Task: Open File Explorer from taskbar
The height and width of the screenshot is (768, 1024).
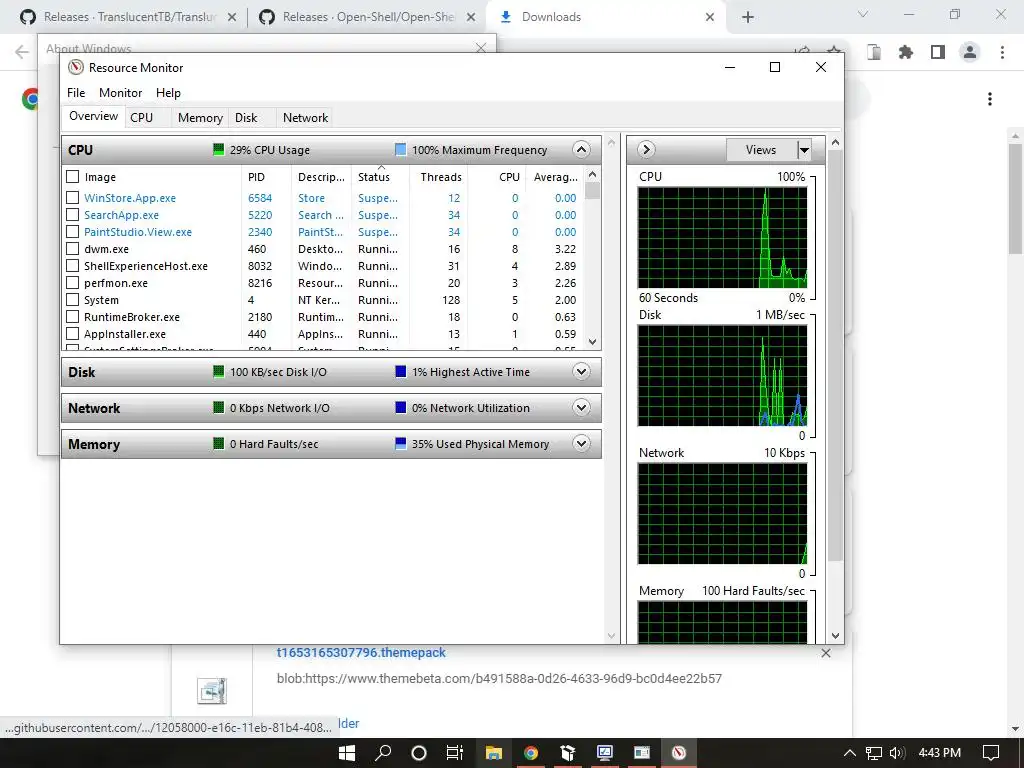Action: (494, 752)
